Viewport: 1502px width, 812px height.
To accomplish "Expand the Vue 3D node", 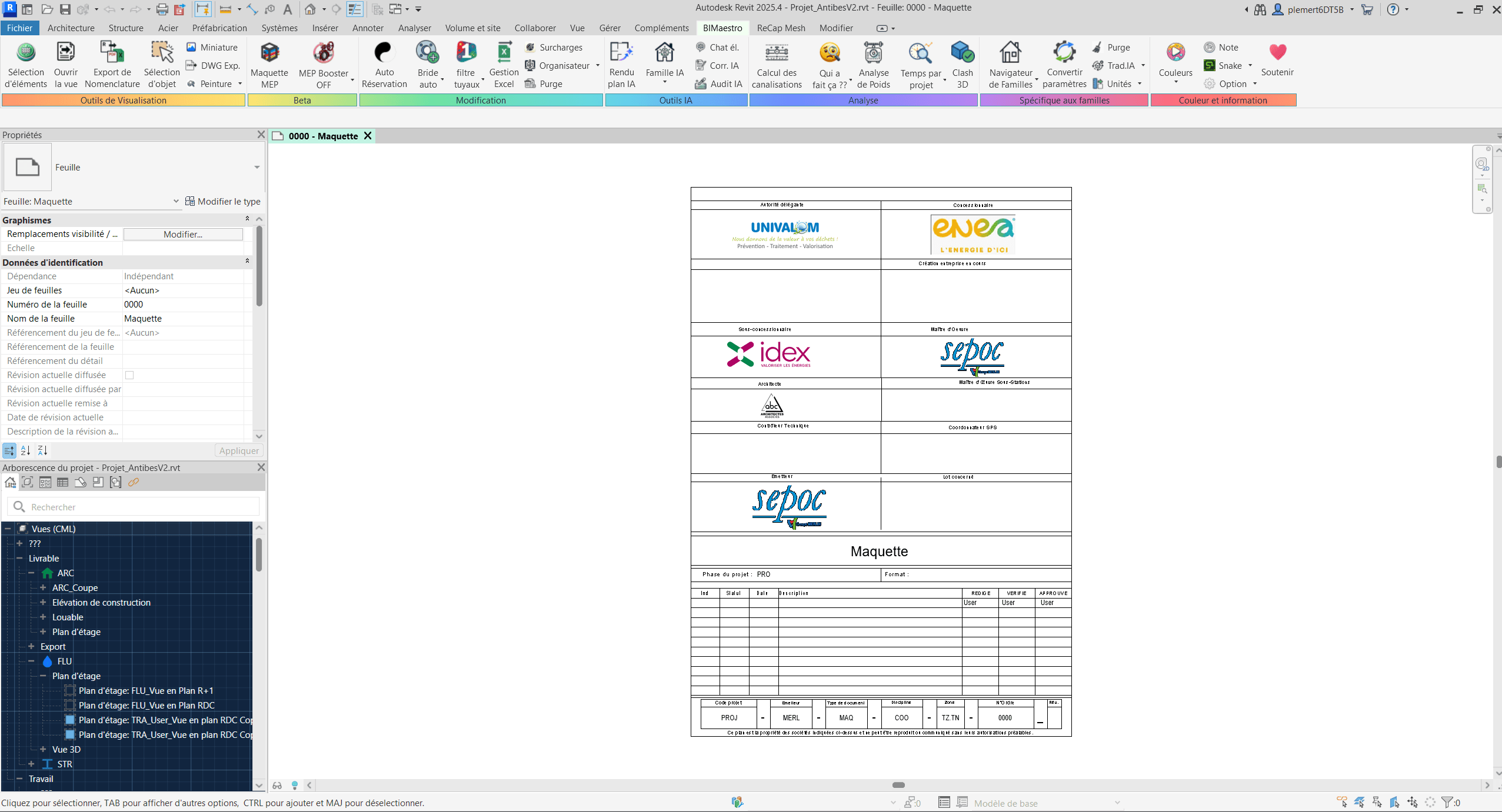I will coord(43,749).
